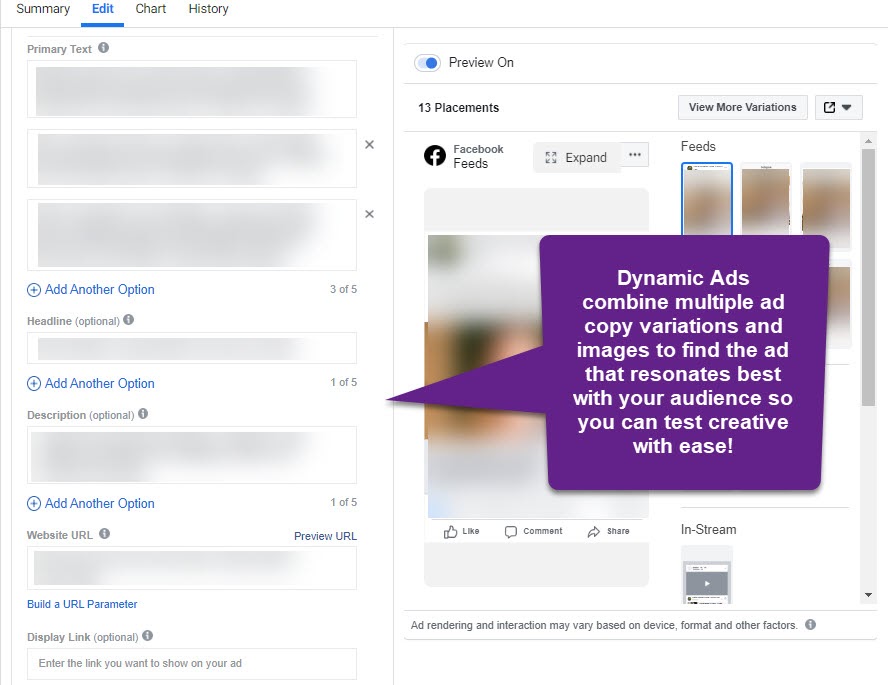The height and width of the screenshot is (685, 888).
Task: Click View More Variations button
Action: pyautogui.click(x=742, y=108)
